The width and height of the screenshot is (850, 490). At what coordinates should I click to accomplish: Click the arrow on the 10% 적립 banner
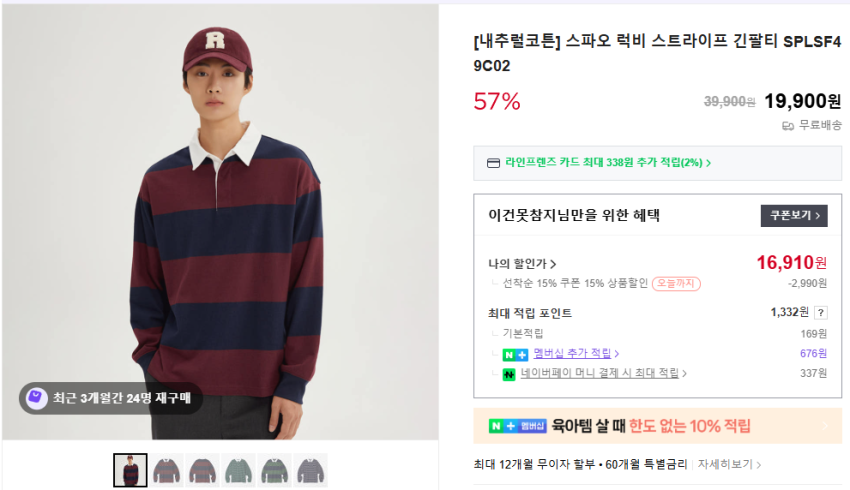tap(827, 426)
